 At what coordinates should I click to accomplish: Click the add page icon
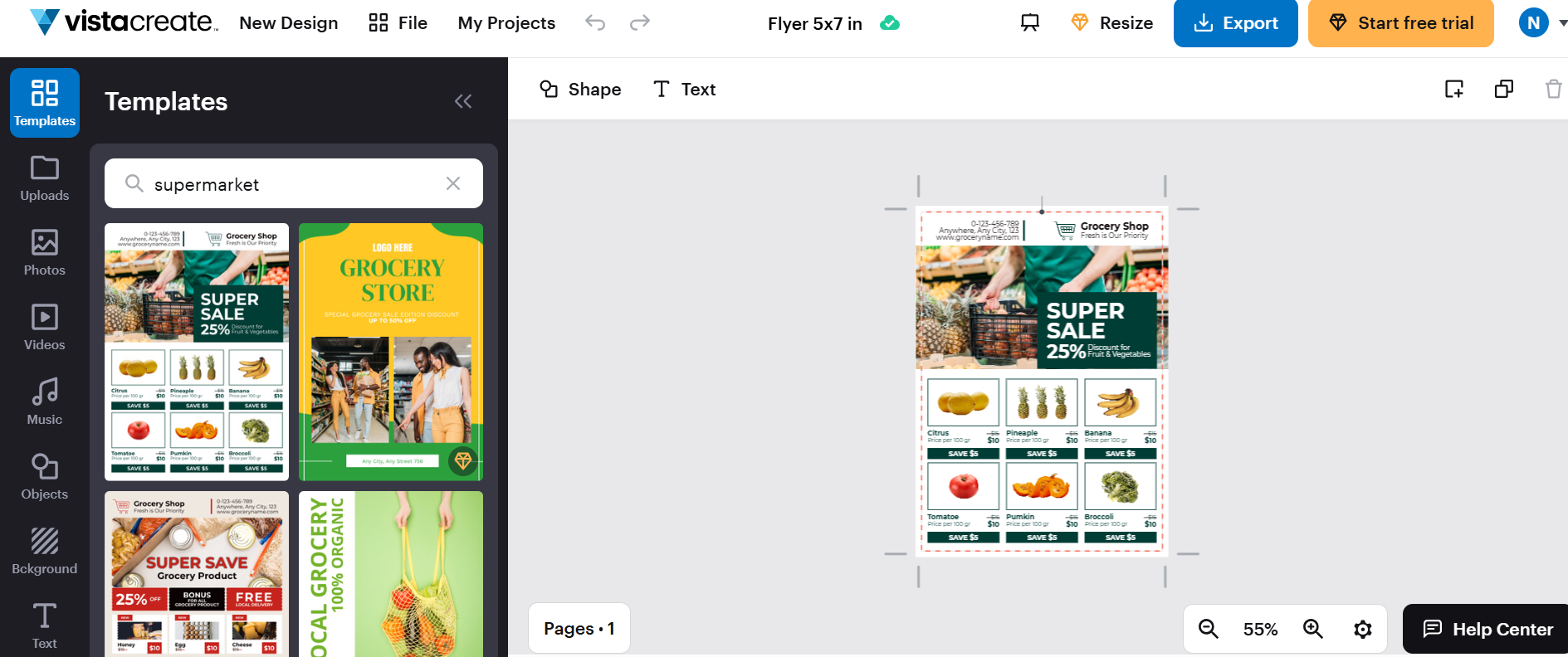[1453, 89]
